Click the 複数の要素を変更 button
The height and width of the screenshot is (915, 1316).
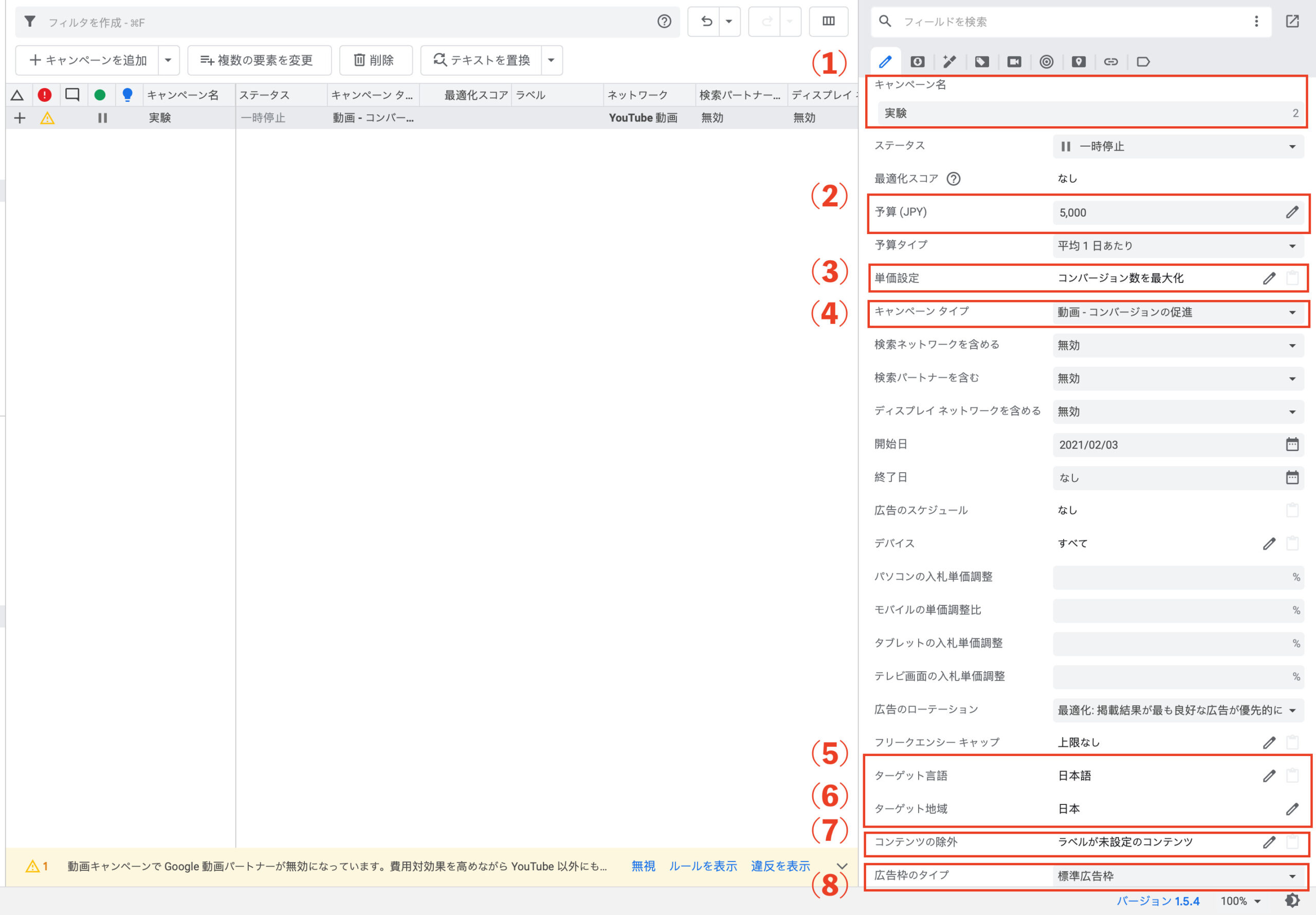259,60
